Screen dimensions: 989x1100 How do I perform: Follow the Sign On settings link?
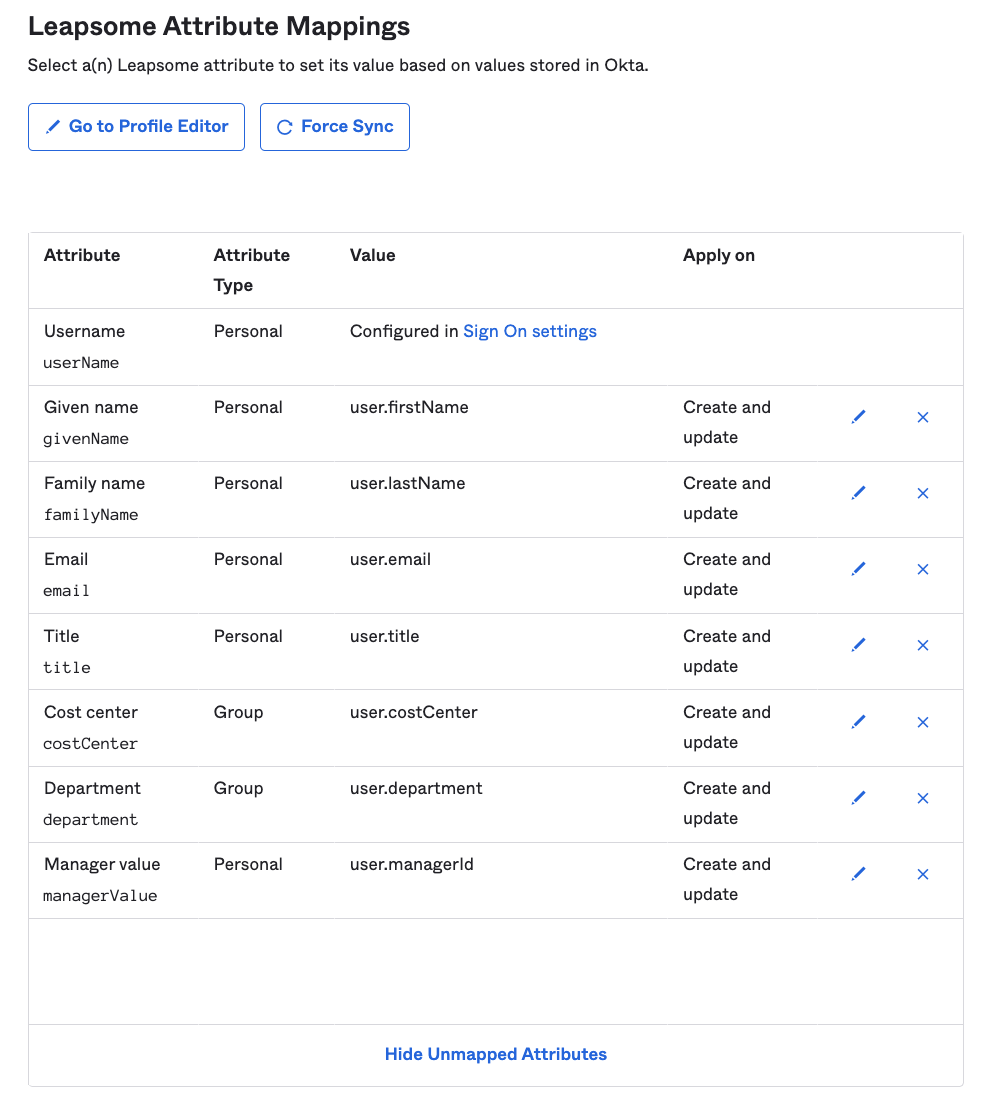click(530, 331)
